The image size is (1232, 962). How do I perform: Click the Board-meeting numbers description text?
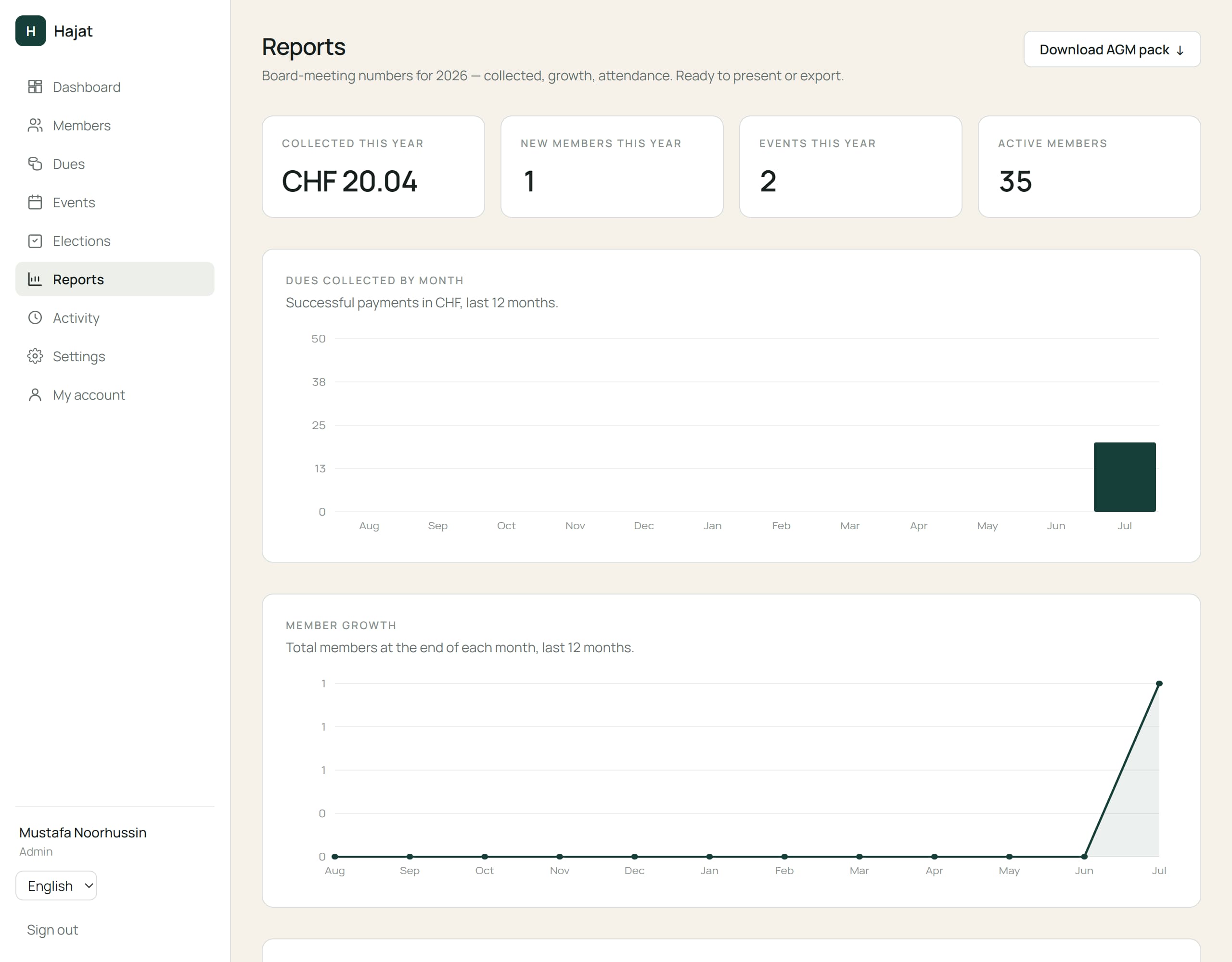click(x=553, y=76)
